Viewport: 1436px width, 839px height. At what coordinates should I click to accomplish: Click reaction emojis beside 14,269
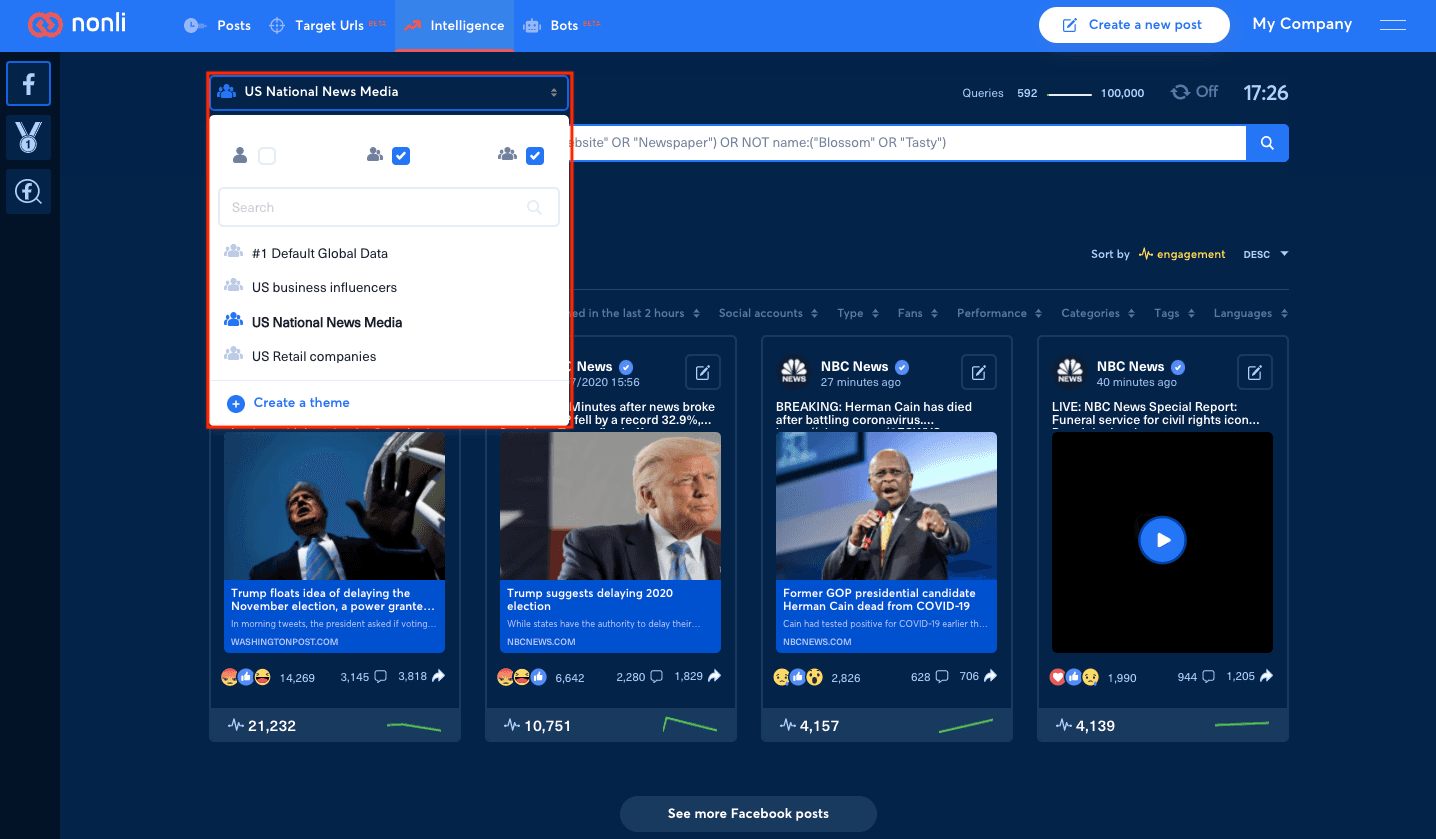tap(246, 677)
